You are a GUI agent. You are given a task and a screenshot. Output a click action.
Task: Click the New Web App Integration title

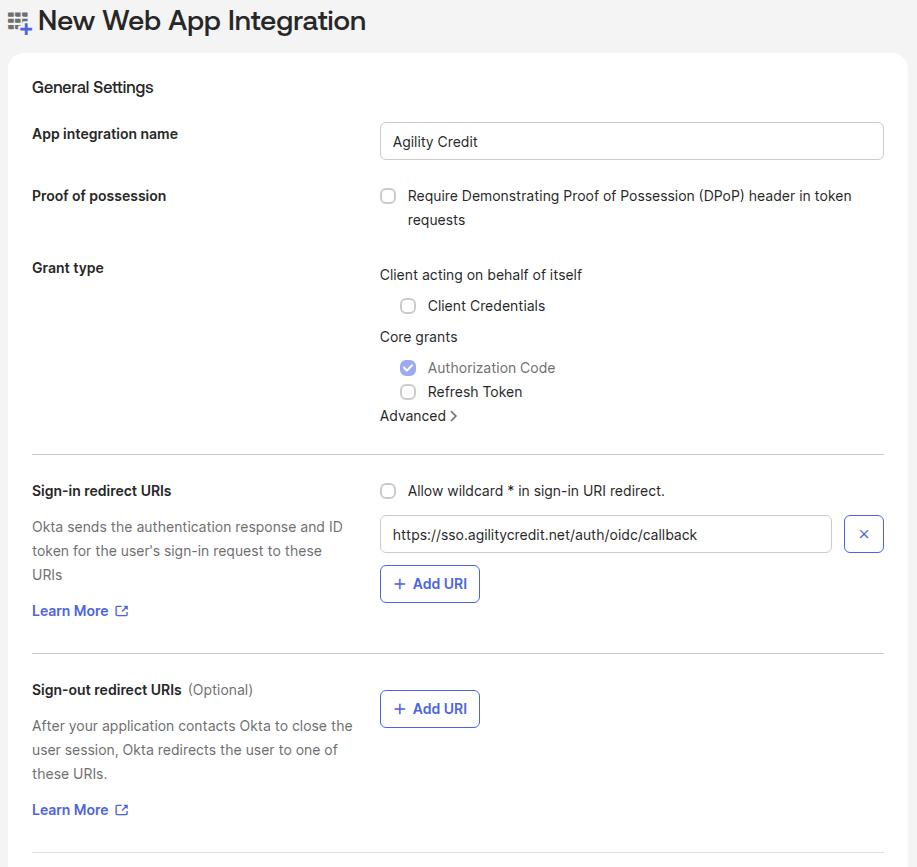pos(202,21)
